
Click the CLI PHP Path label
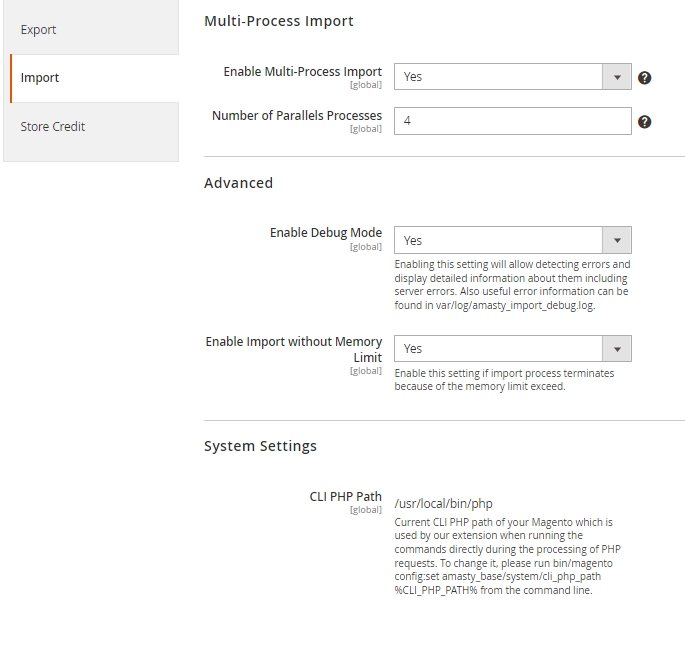tap(346, 497)
